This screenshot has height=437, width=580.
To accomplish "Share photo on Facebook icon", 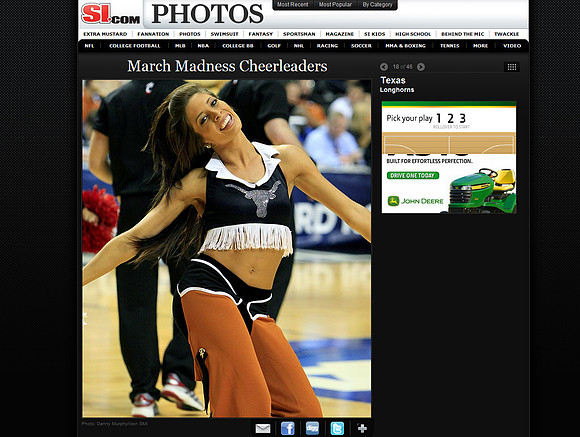I will (x=288, y=428).
